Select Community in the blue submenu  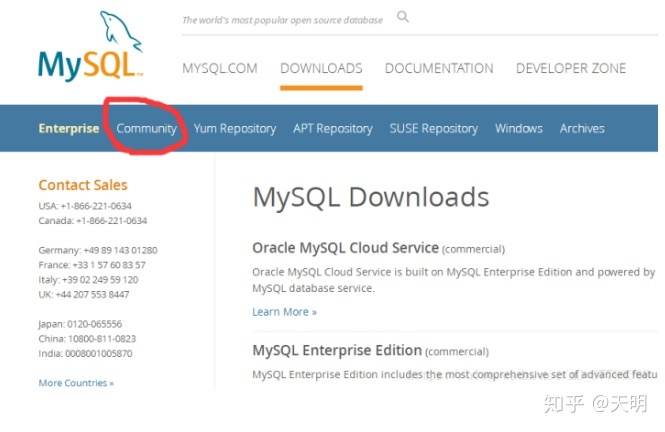[146, 128]
